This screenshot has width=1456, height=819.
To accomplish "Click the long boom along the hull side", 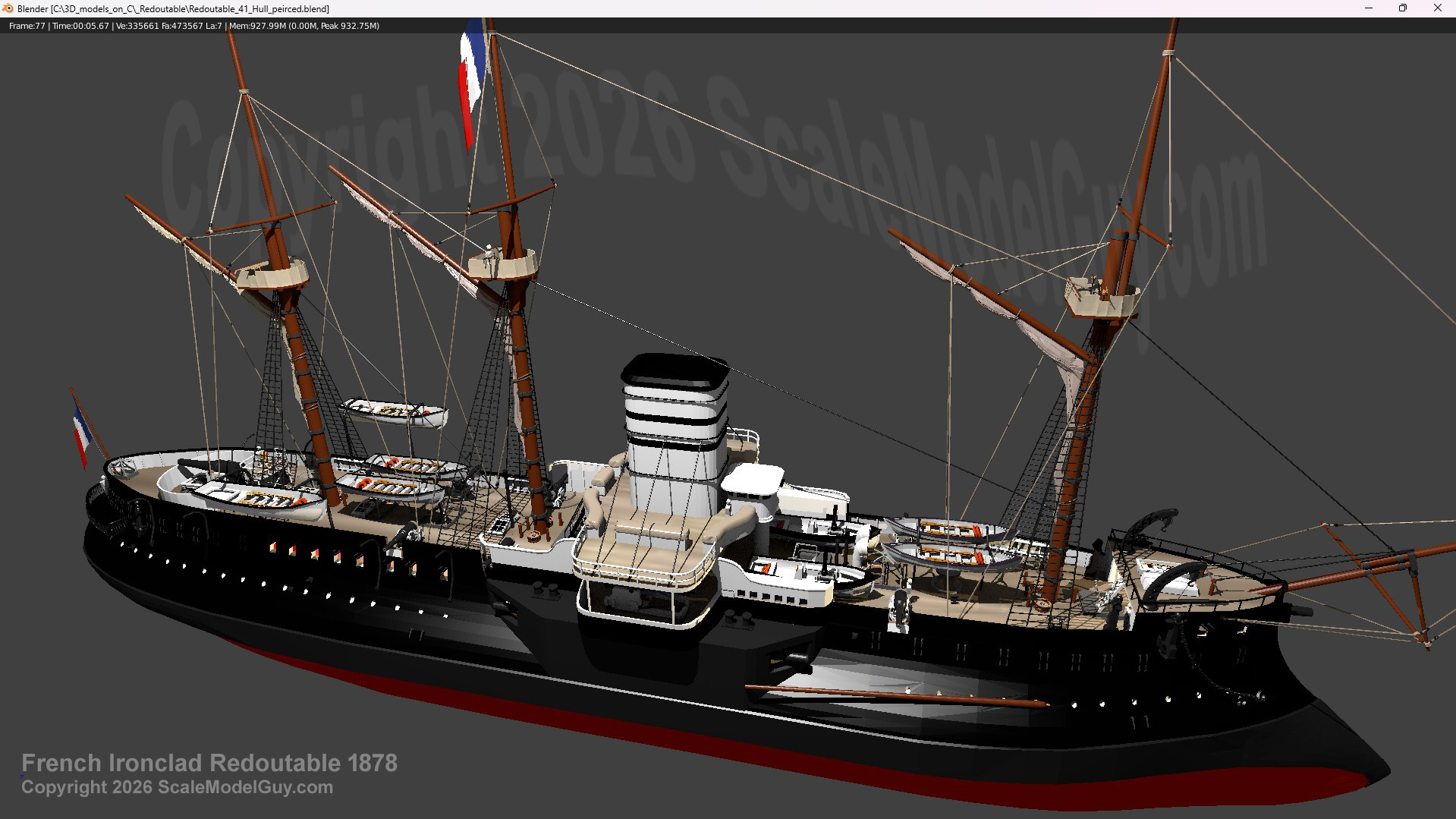I will [895, 694].
